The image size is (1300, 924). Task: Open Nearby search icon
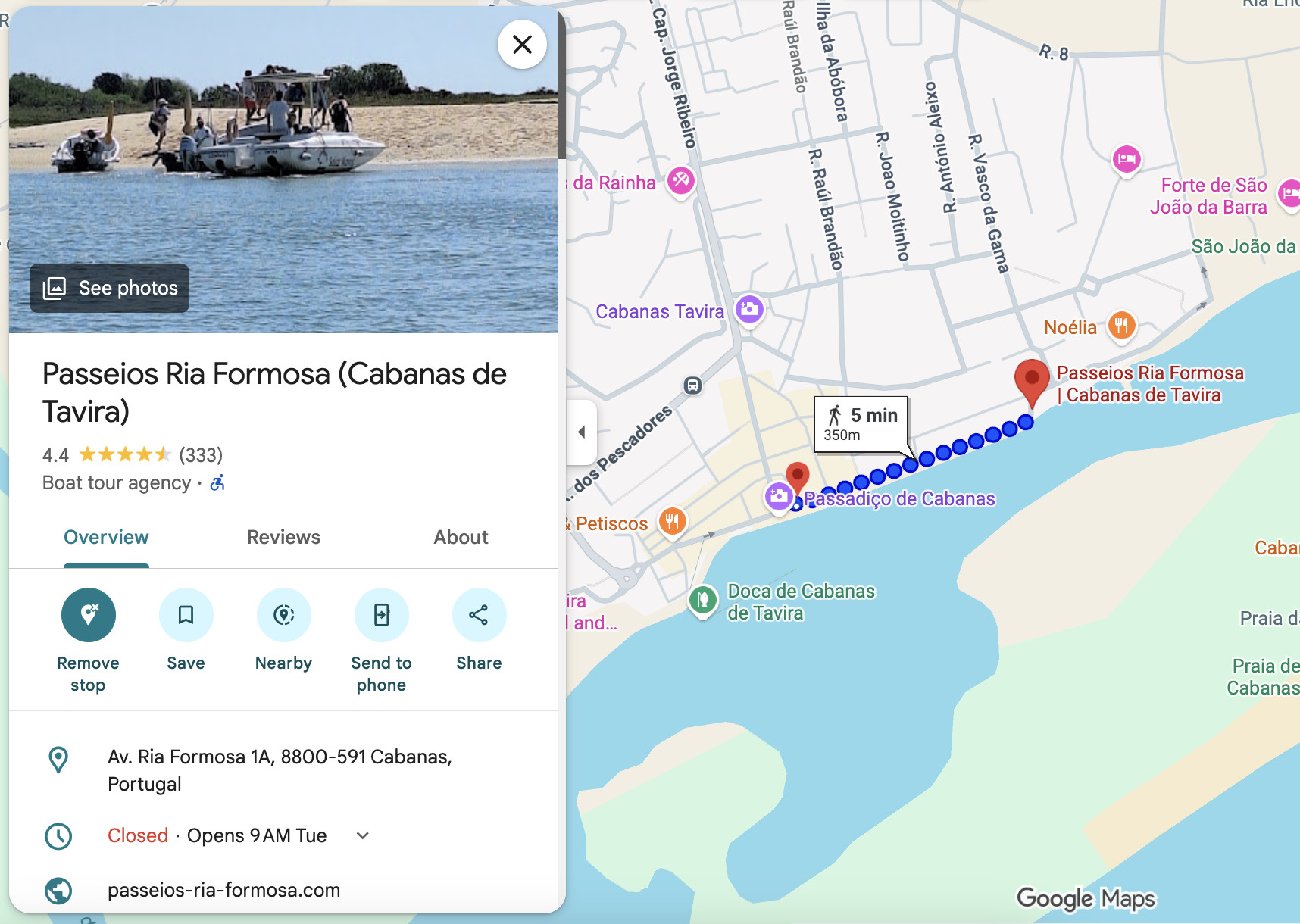click(283, 615)
